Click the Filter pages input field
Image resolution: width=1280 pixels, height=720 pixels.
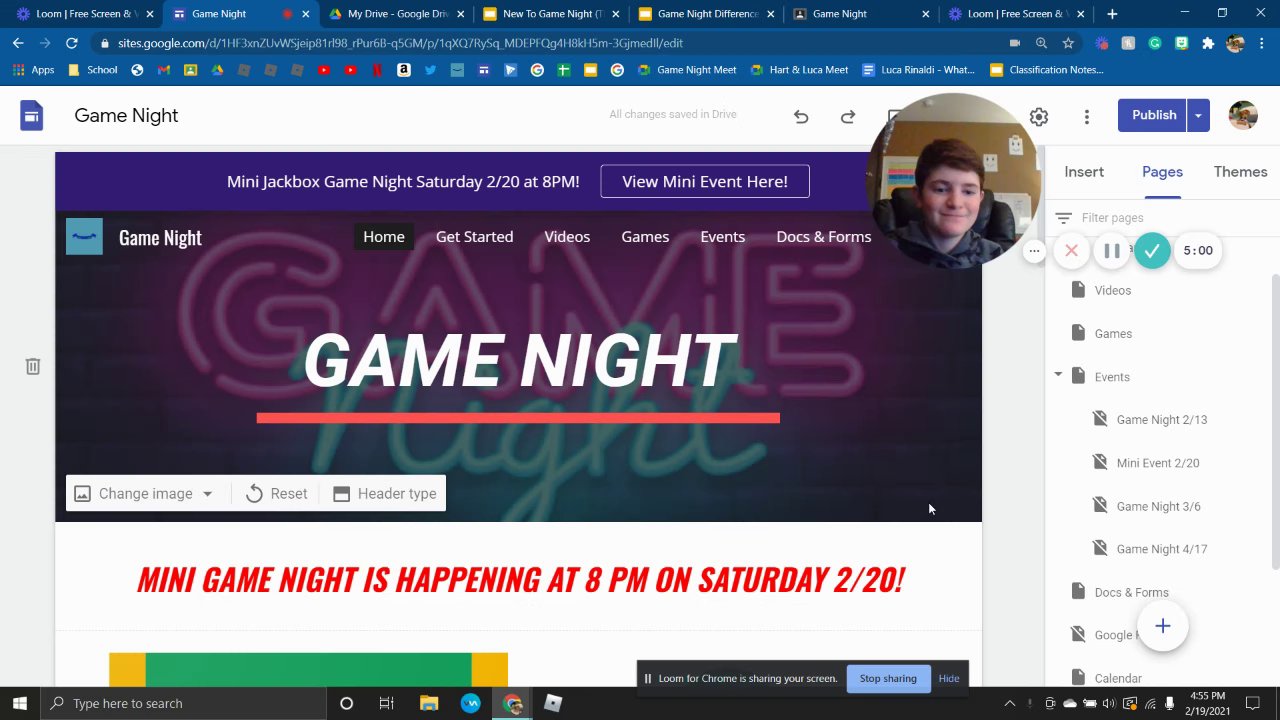(1160, 217)
